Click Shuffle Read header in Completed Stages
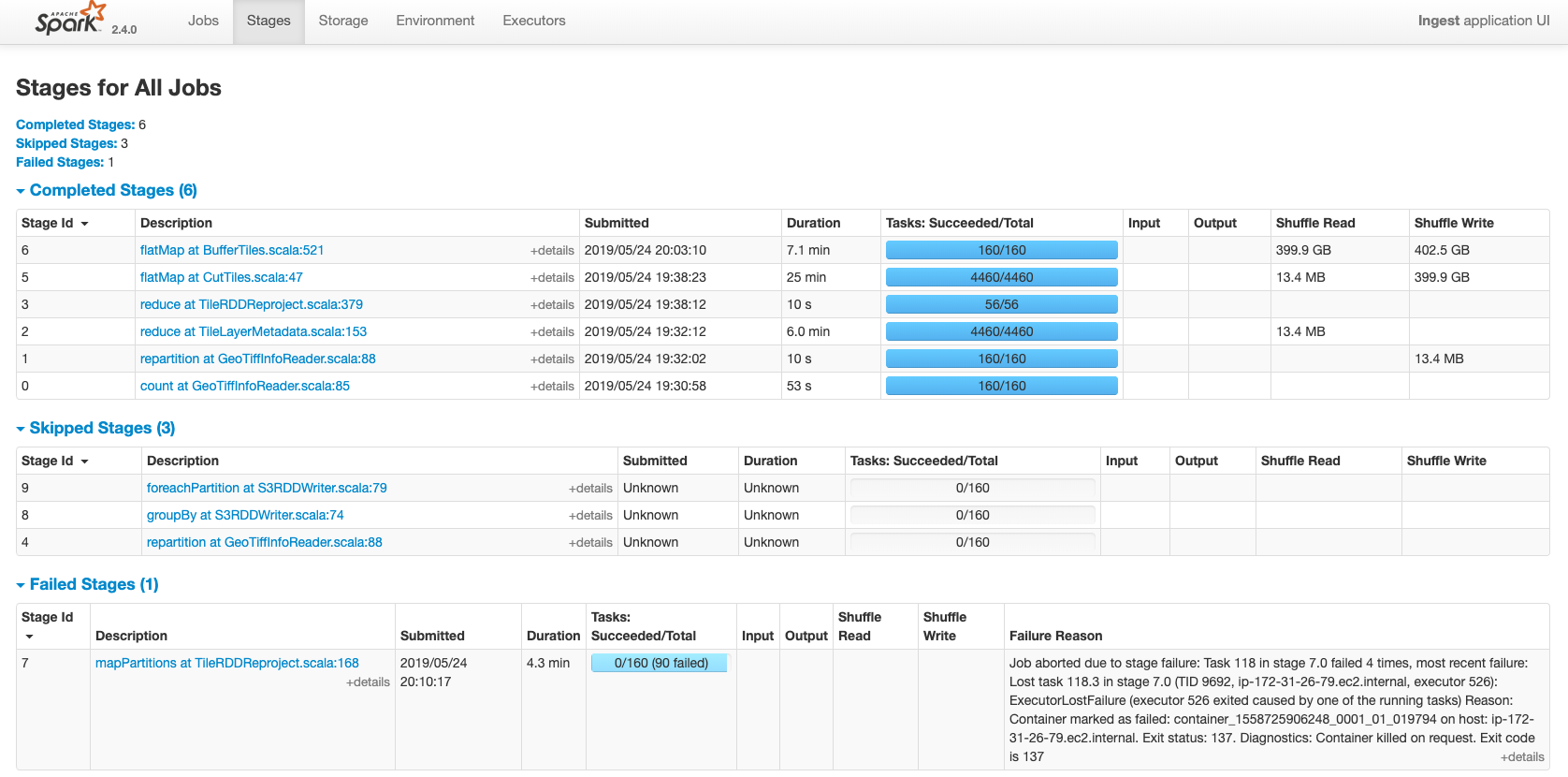Image resolution: width=1568 pixels, height=777 pixels. (1315, 223)
